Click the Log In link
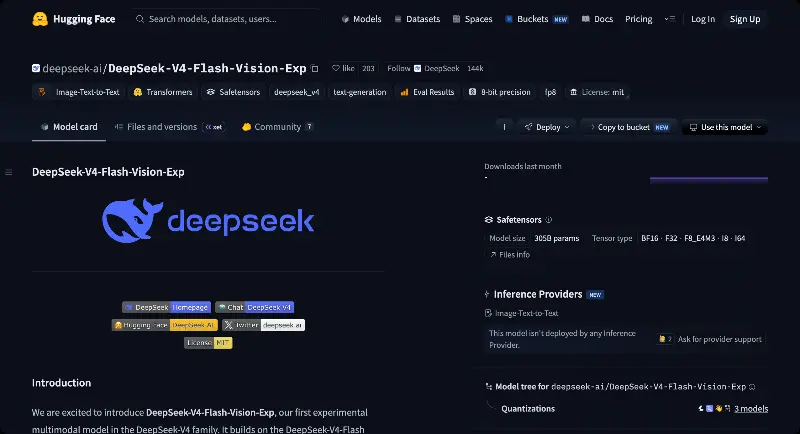Viewport: 800px width, 434px height. (703, 19)
